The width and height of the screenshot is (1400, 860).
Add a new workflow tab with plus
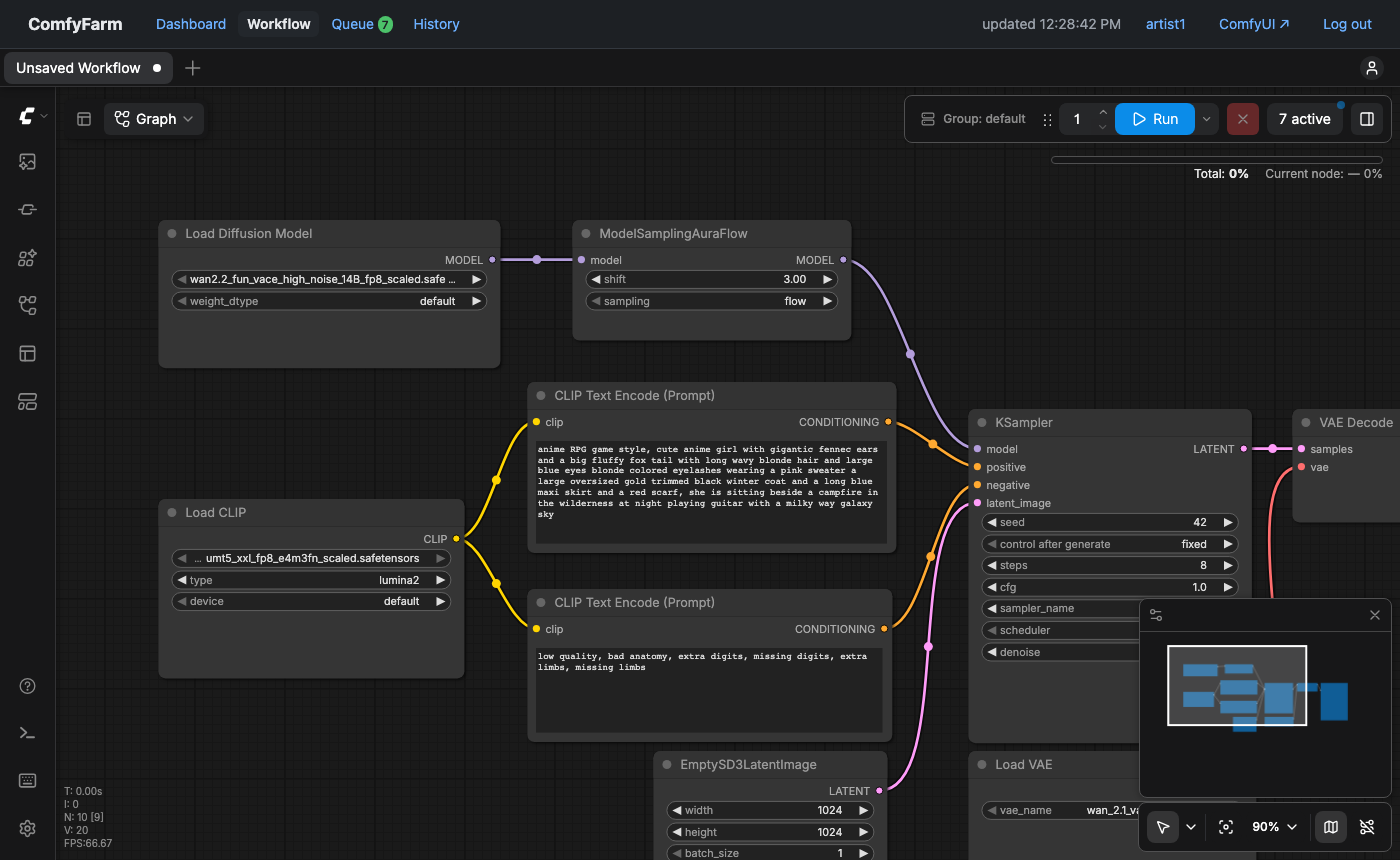193,68
